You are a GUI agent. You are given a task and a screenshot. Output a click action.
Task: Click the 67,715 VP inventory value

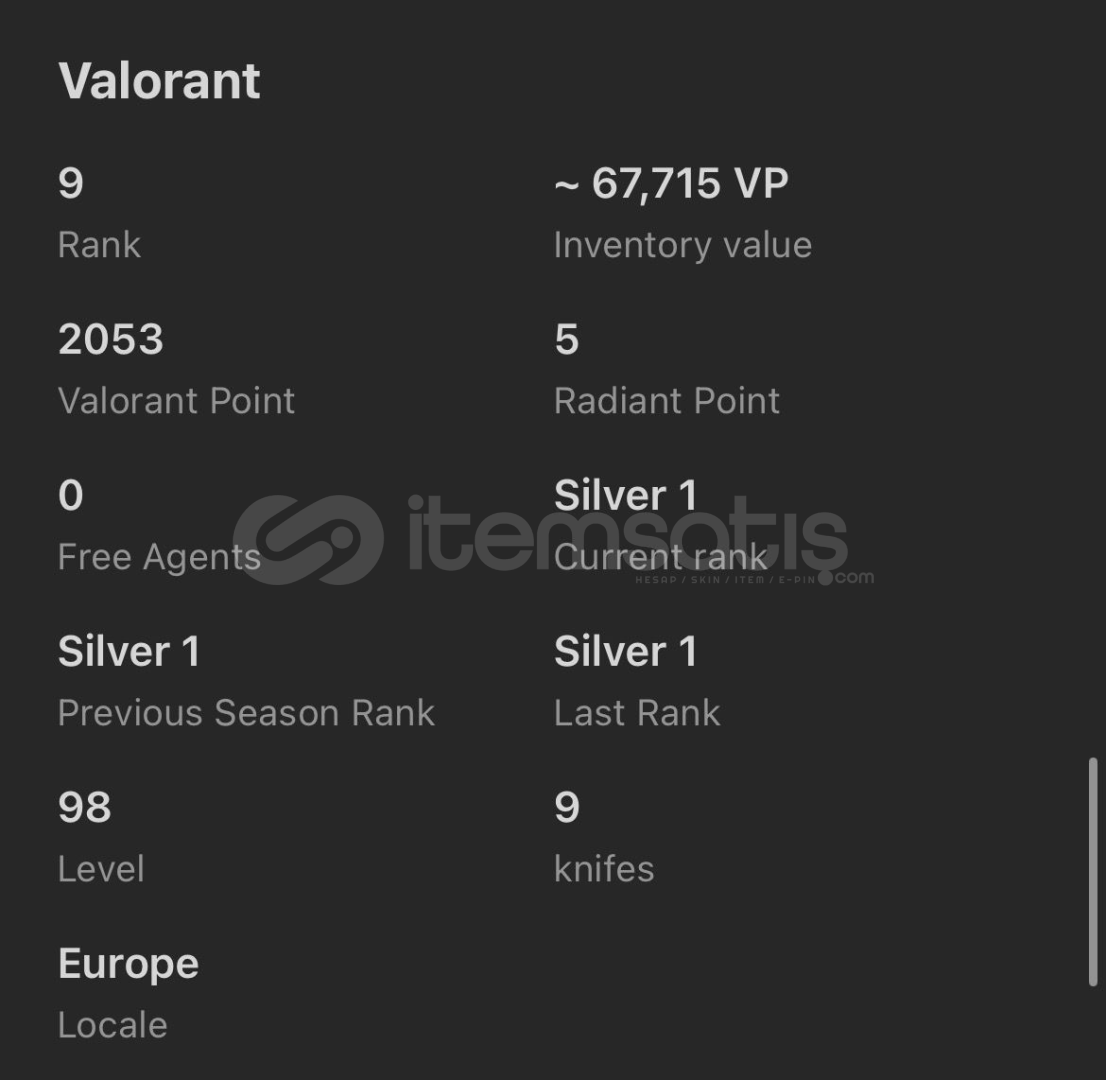(671, 184)
